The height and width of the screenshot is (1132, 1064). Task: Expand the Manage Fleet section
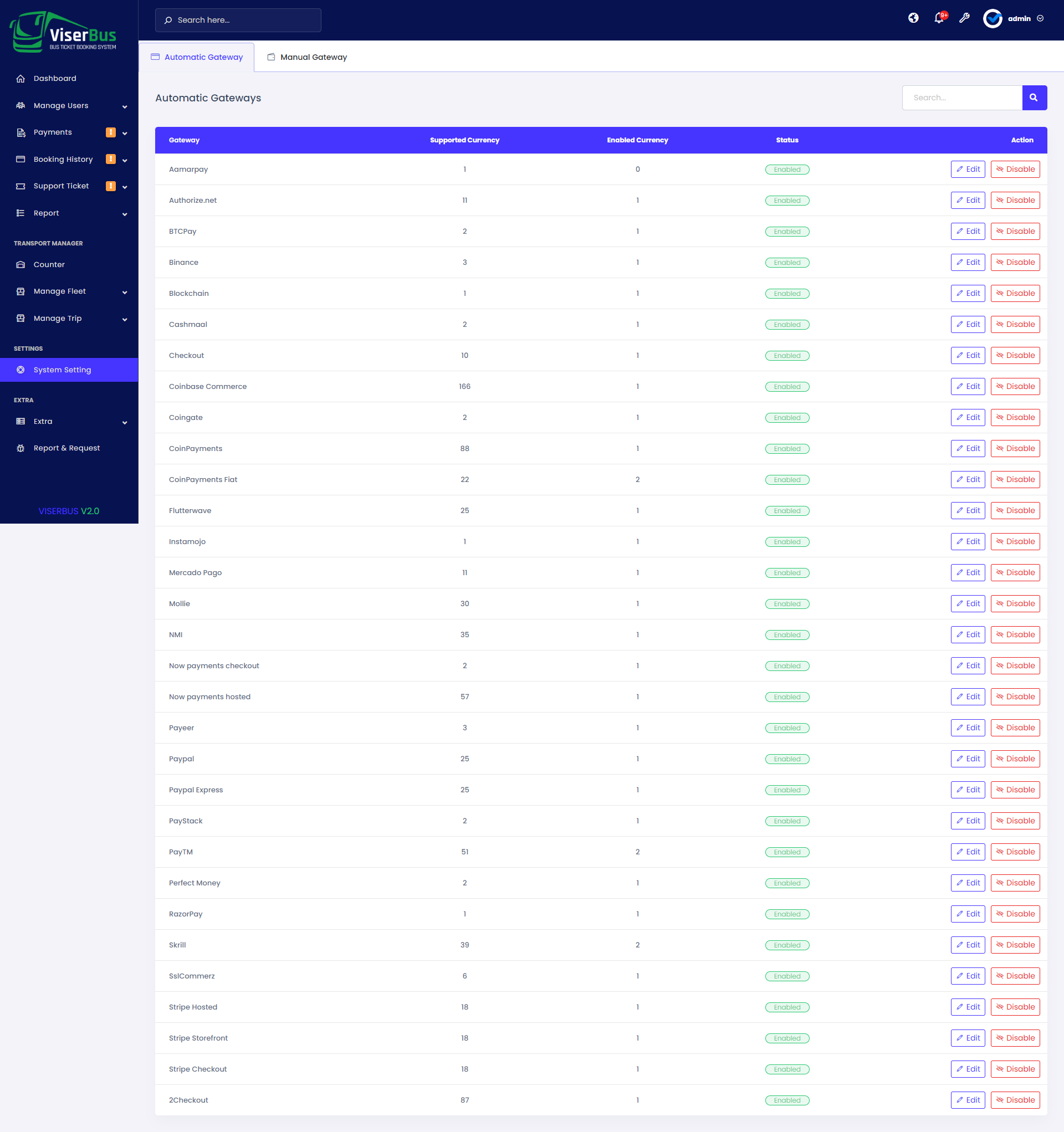[x=60, y=291]
